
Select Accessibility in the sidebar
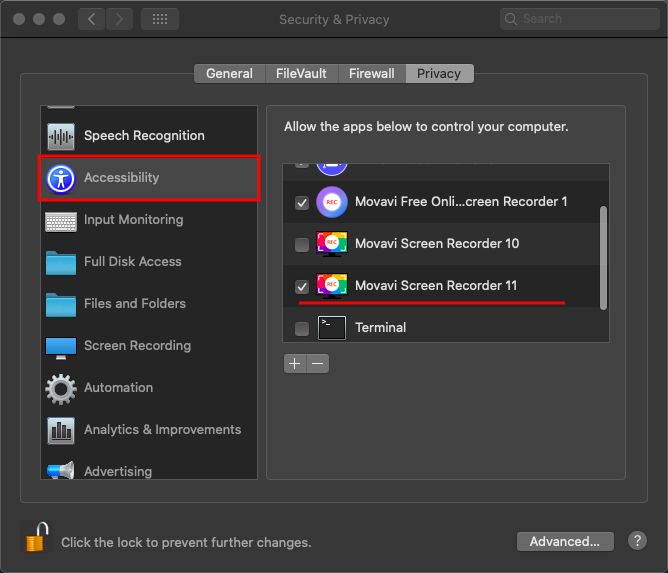tap(149, 178)
